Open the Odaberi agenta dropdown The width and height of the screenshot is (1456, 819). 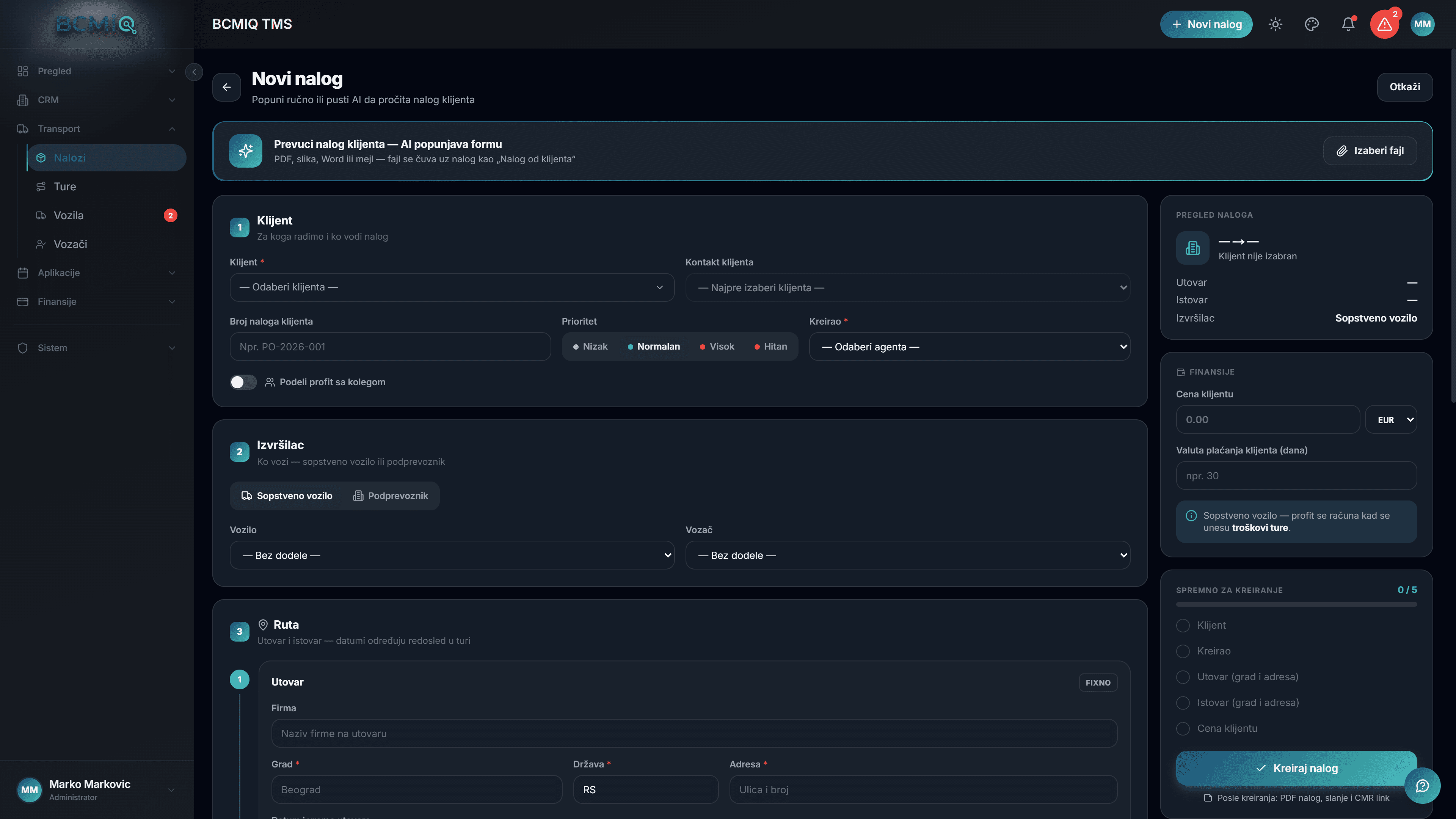(x=970, y=347)
